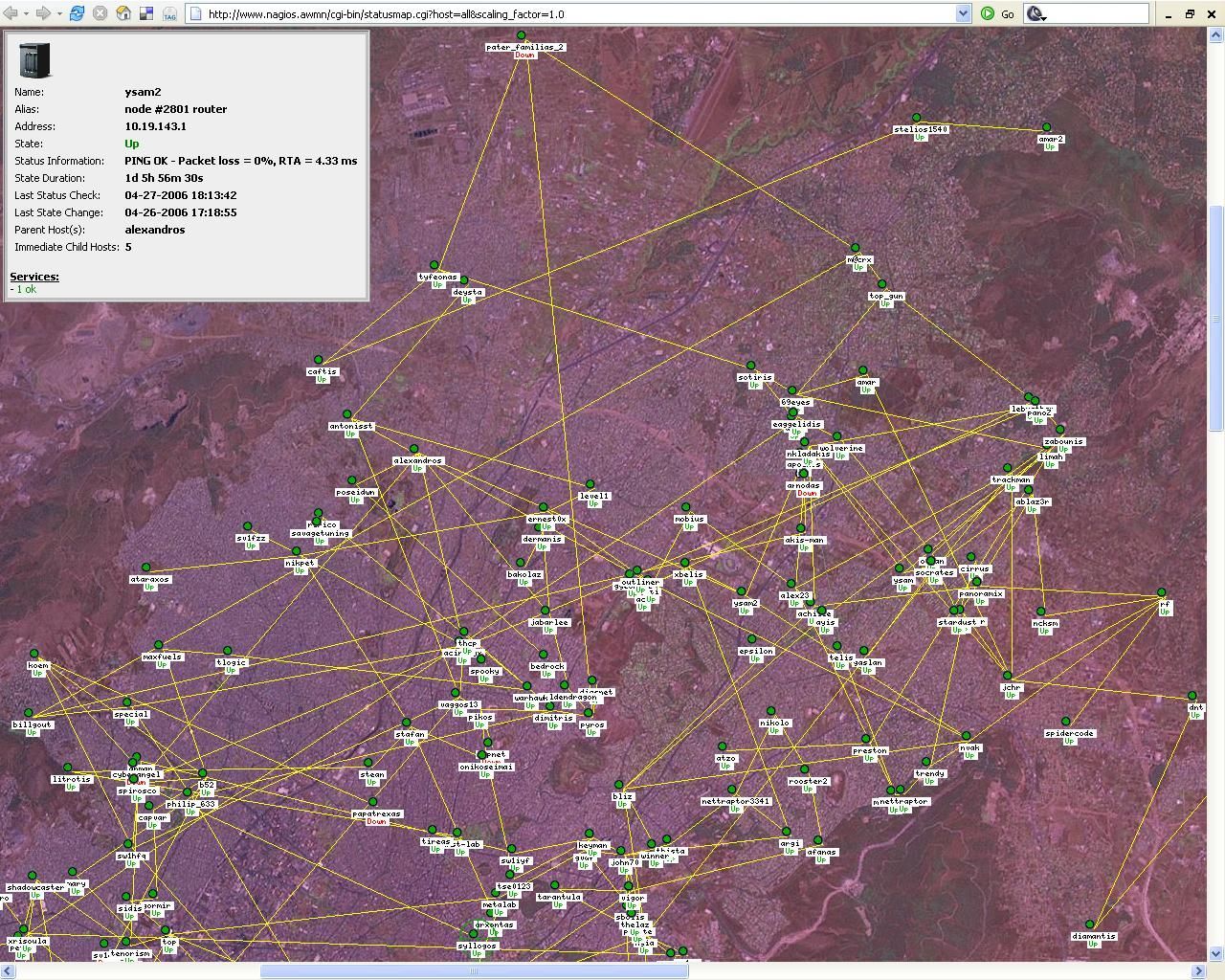Select the spidercode node marker
1225x980 pixels.
(1065, 722)
